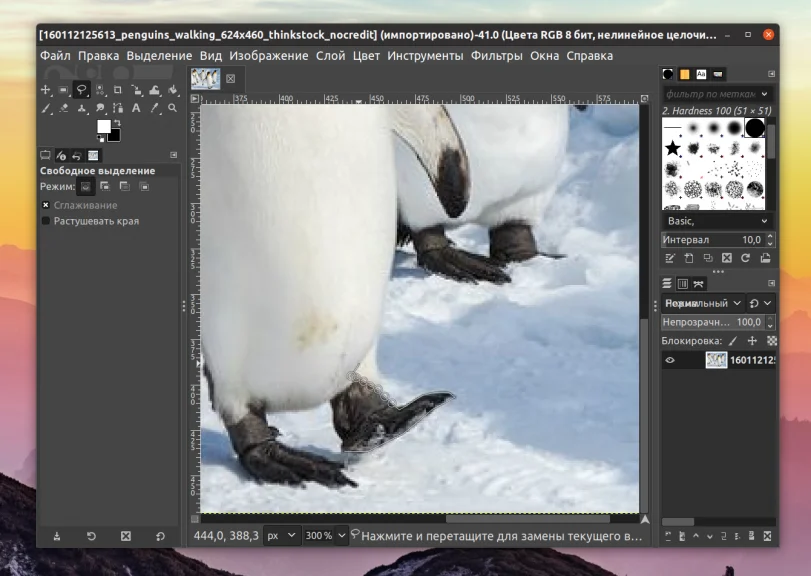Hide the layer using eye icon
The height and width of the screenshot is (576, 811).
click(x=670, y=360)
